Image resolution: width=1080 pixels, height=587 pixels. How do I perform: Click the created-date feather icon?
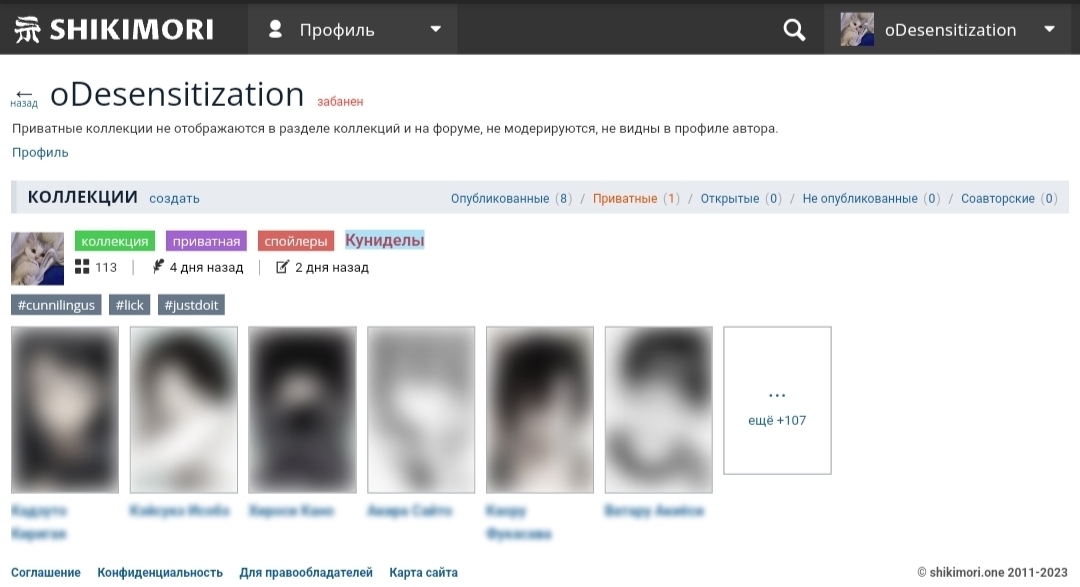(158, 266)
